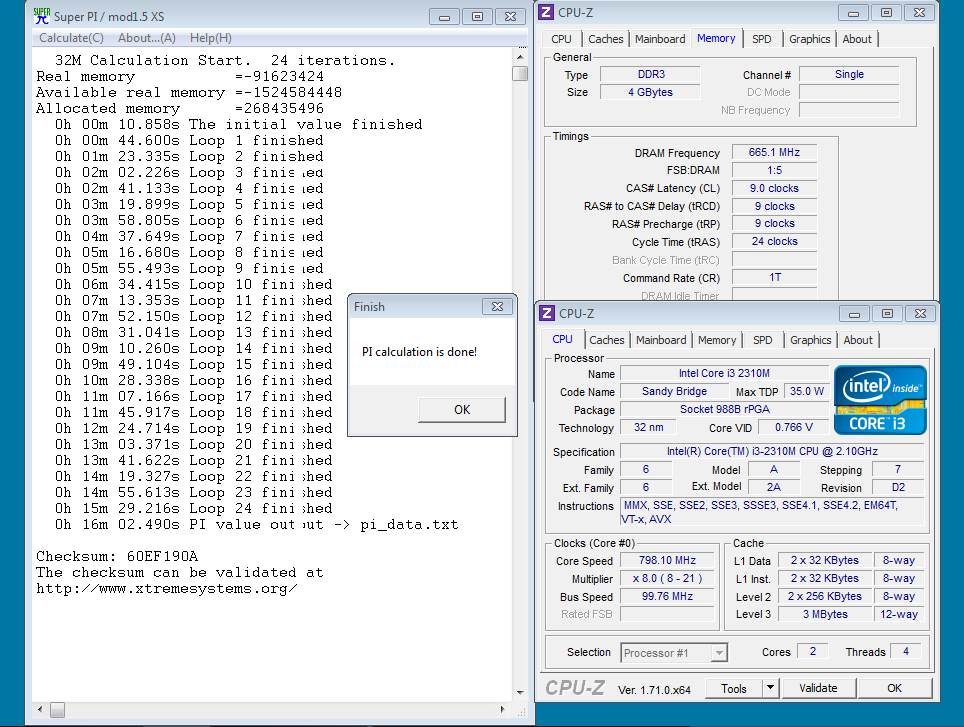This screenshot has height=727, width=964.
Task: Click the Core VID value 0.766 V
Action: coord(793,427)
